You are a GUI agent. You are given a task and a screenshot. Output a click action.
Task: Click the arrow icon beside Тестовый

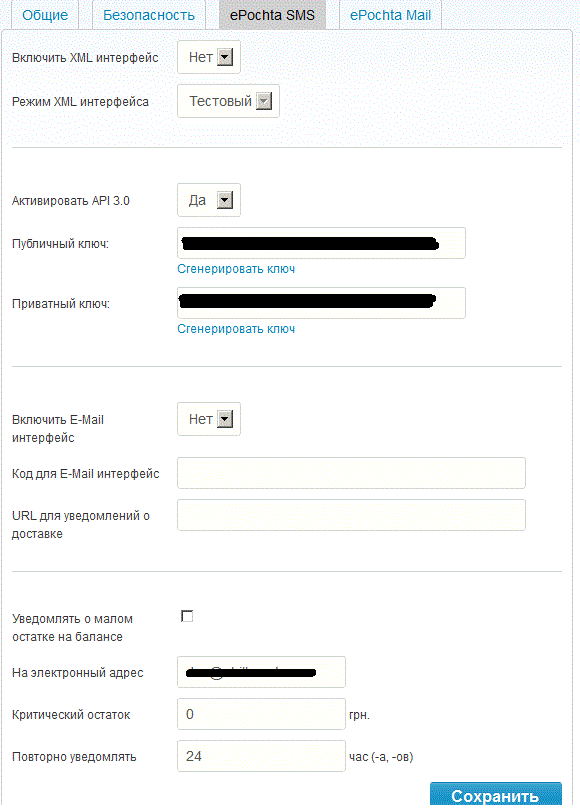coord(264,101)
